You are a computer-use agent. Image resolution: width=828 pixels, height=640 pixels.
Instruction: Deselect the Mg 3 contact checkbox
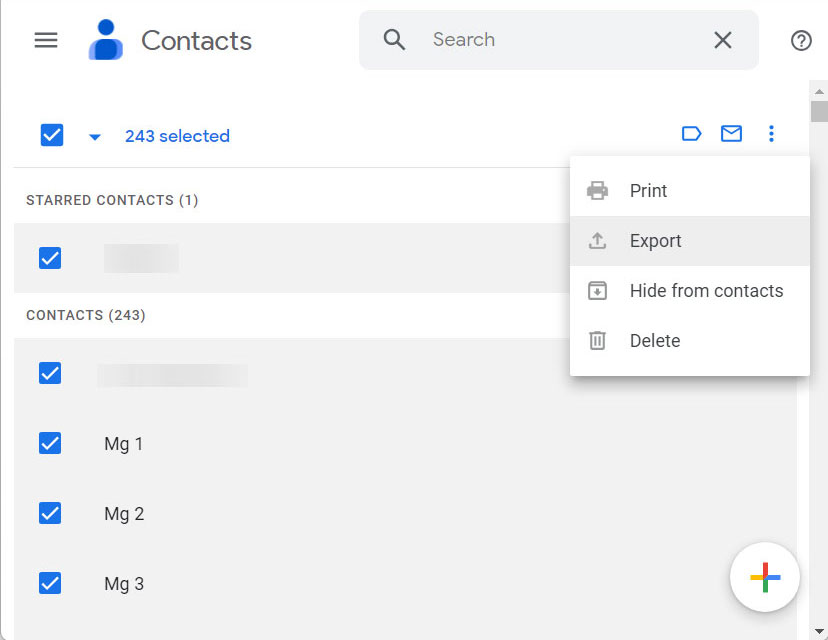(x=50, y=583)
